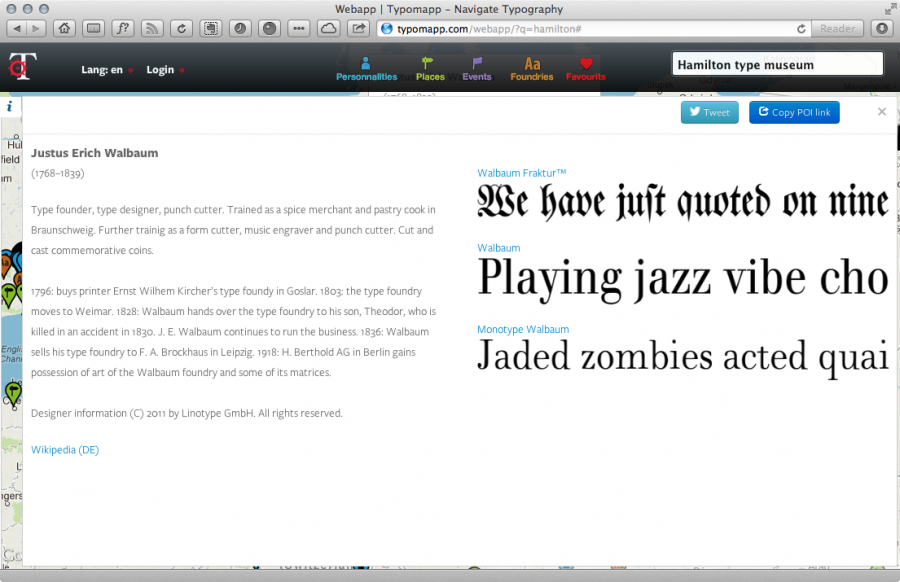Click the Typomapp logo

21,66
